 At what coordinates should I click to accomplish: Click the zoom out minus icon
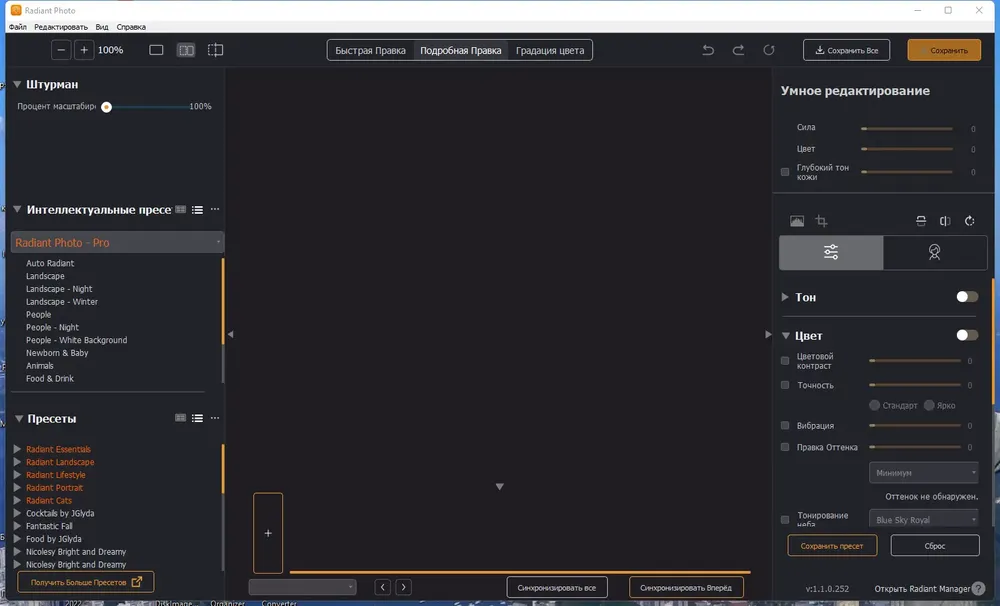tap(61, 50)
